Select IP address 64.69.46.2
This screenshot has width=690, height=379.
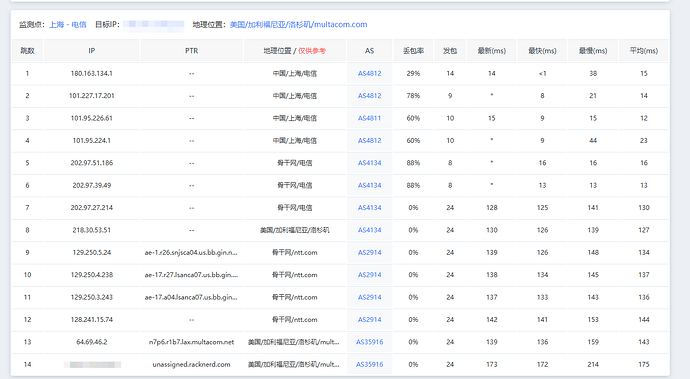coord(92,342)
